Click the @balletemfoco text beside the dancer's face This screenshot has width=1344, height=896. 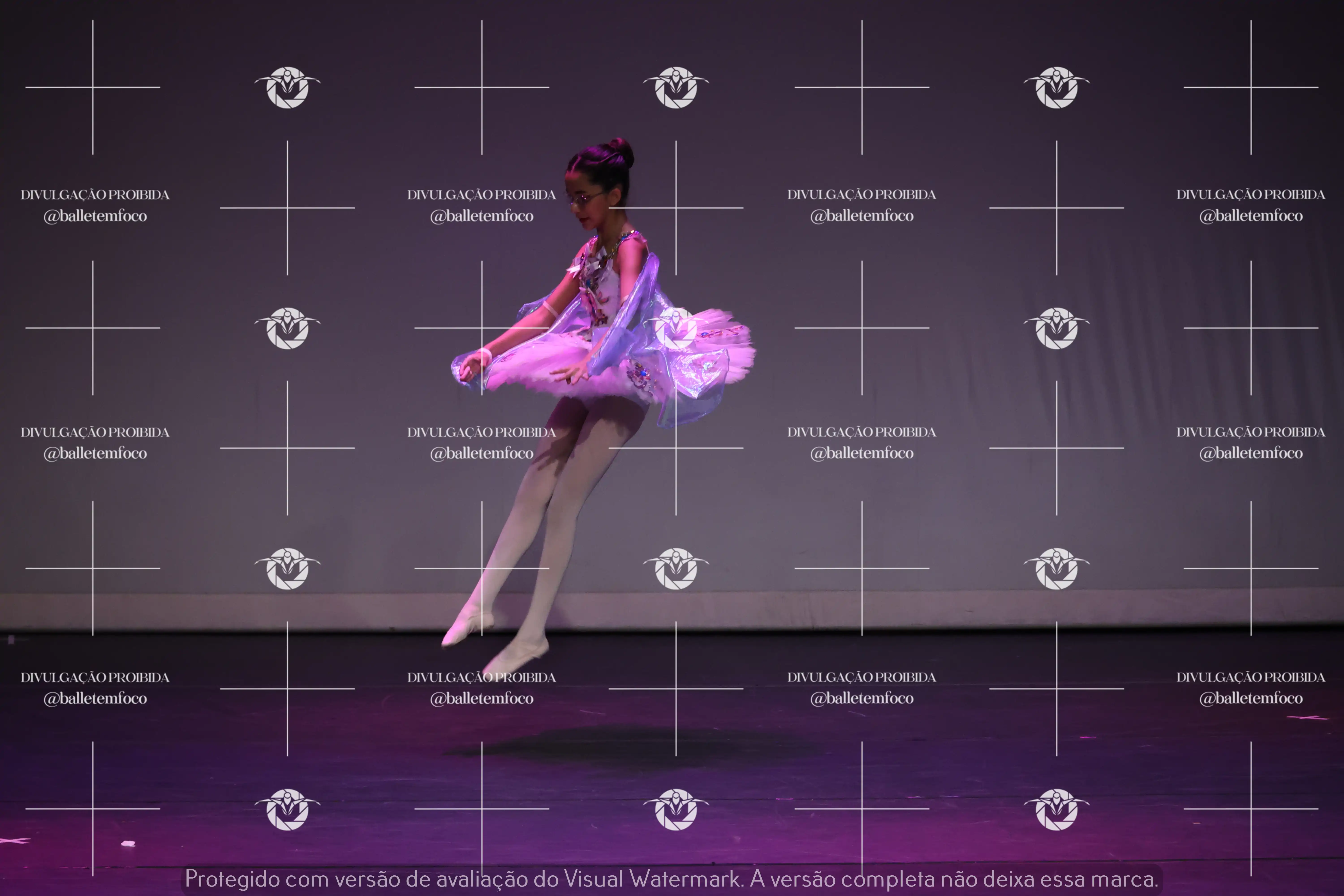pos(482,216)
